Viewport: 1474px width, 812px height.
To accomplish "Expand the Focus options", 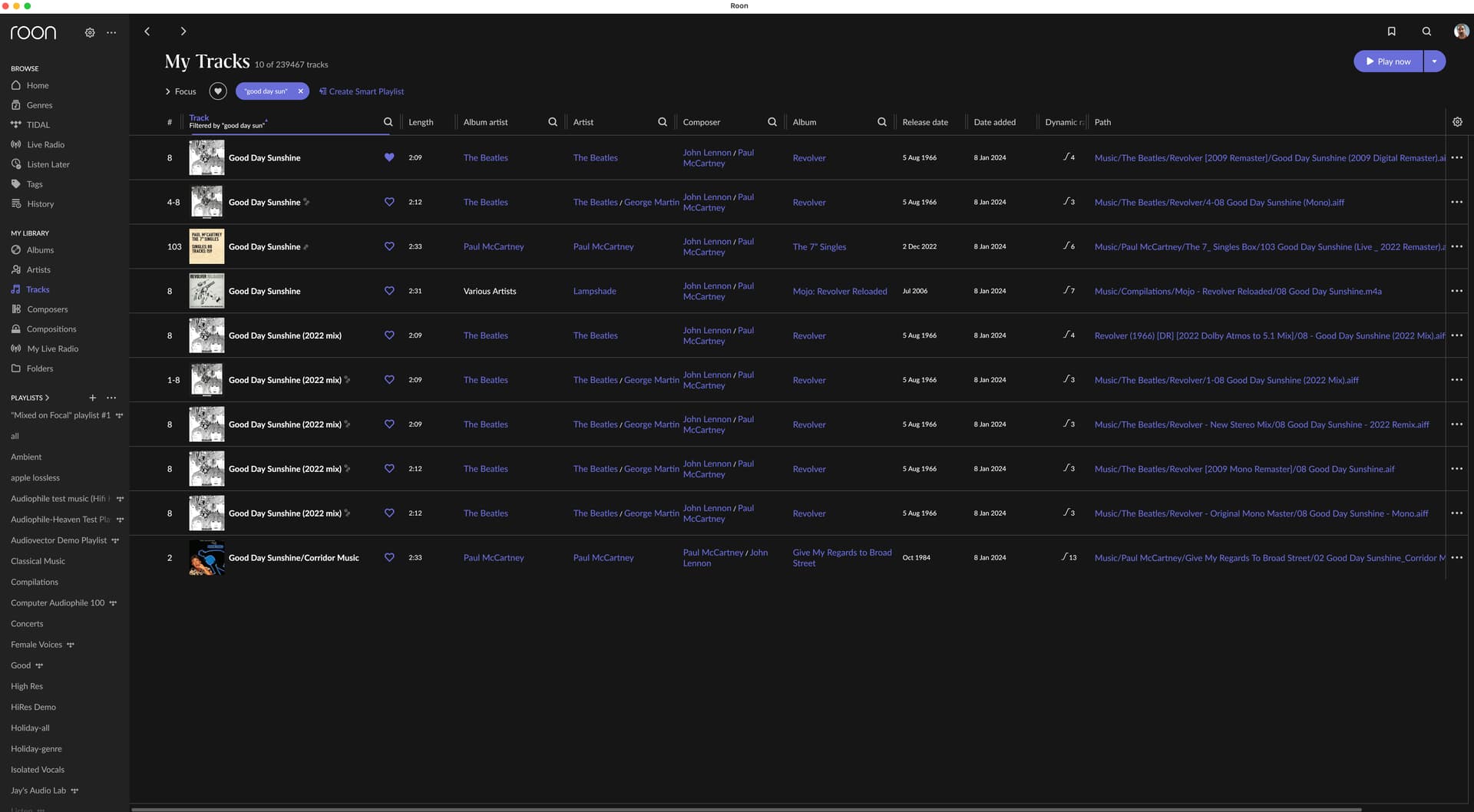I will pyautogui.click(x=180, y=91).
